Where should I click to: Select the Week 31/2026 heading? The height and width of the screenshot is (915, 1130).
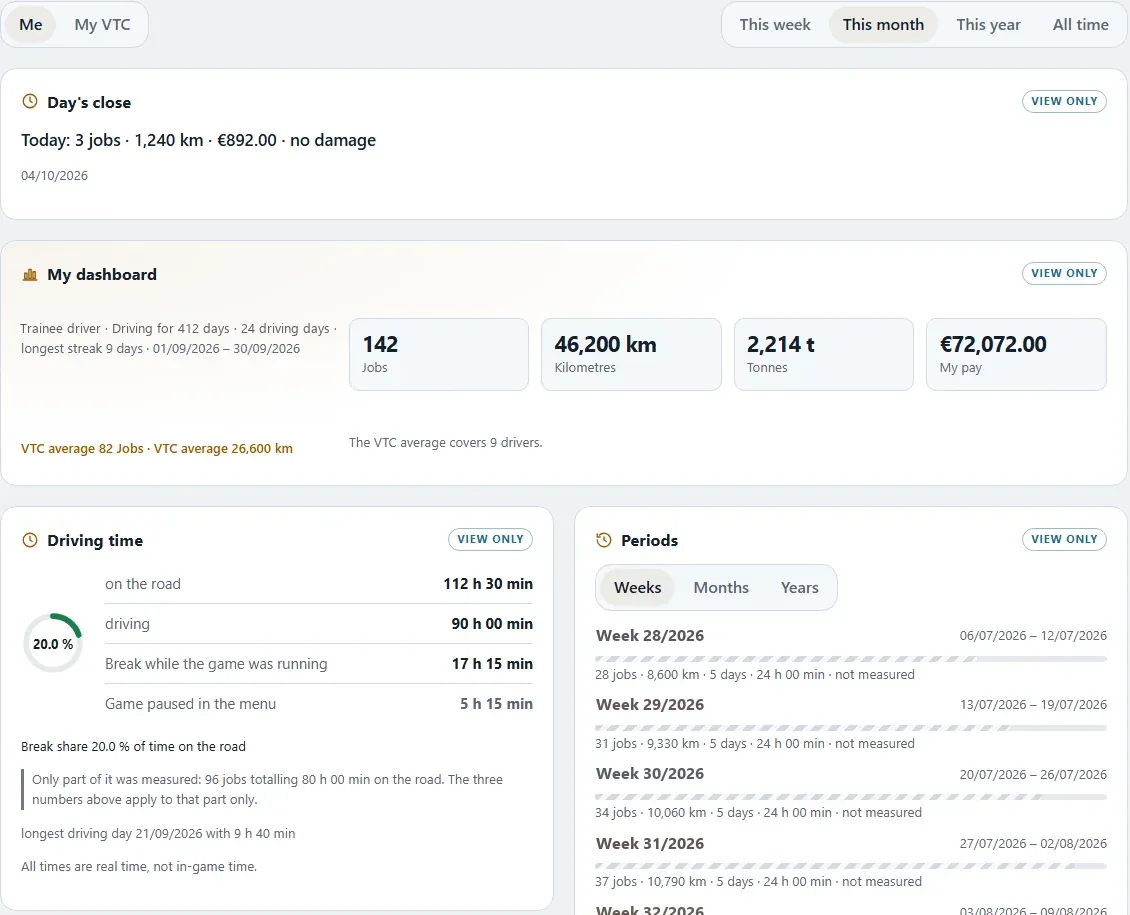point(650,844)
